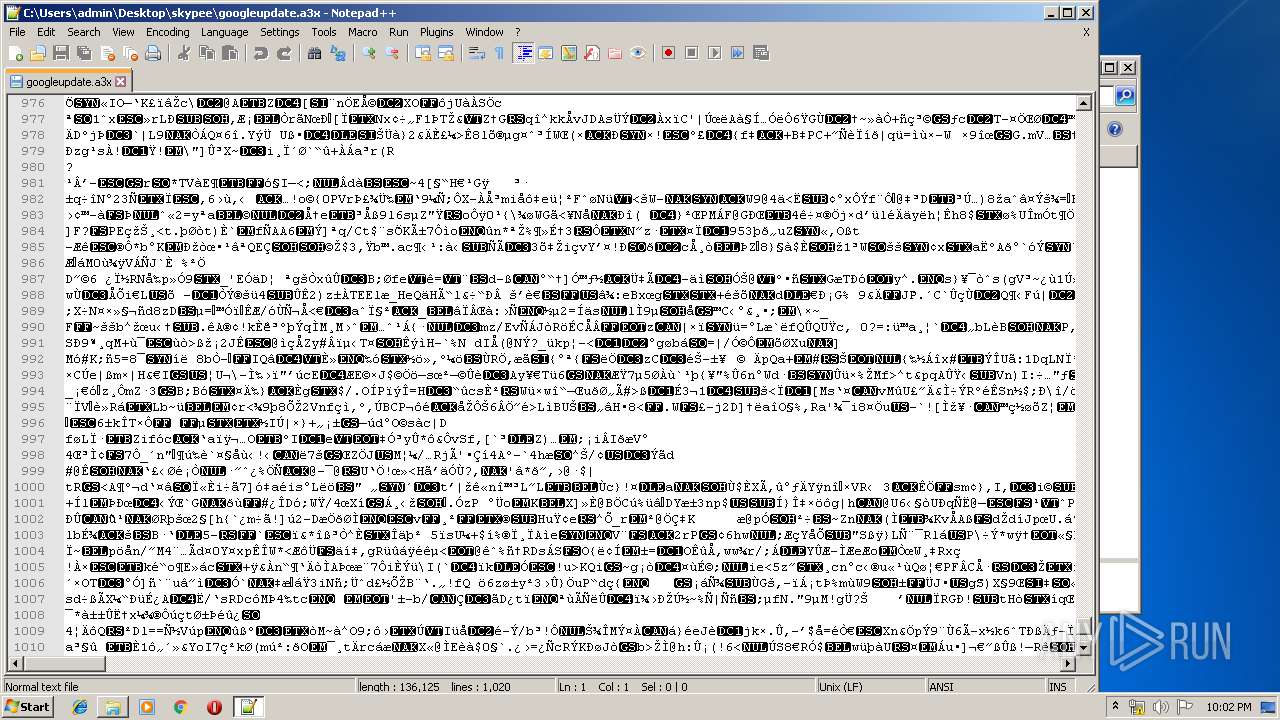Open the Edit menu
The width and height of the screenshot is (1280, 720).
click(x=47, y=32)
